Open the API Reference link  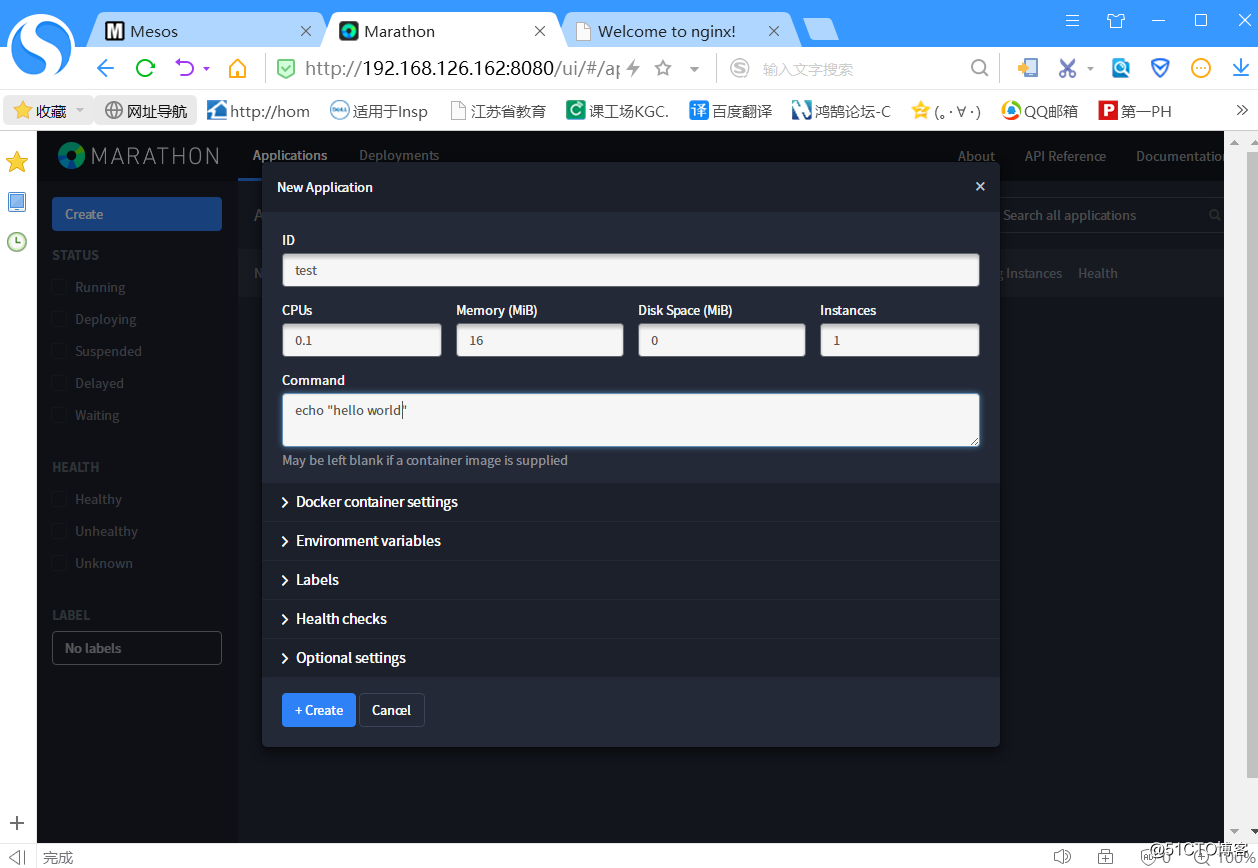point(1065,156)
